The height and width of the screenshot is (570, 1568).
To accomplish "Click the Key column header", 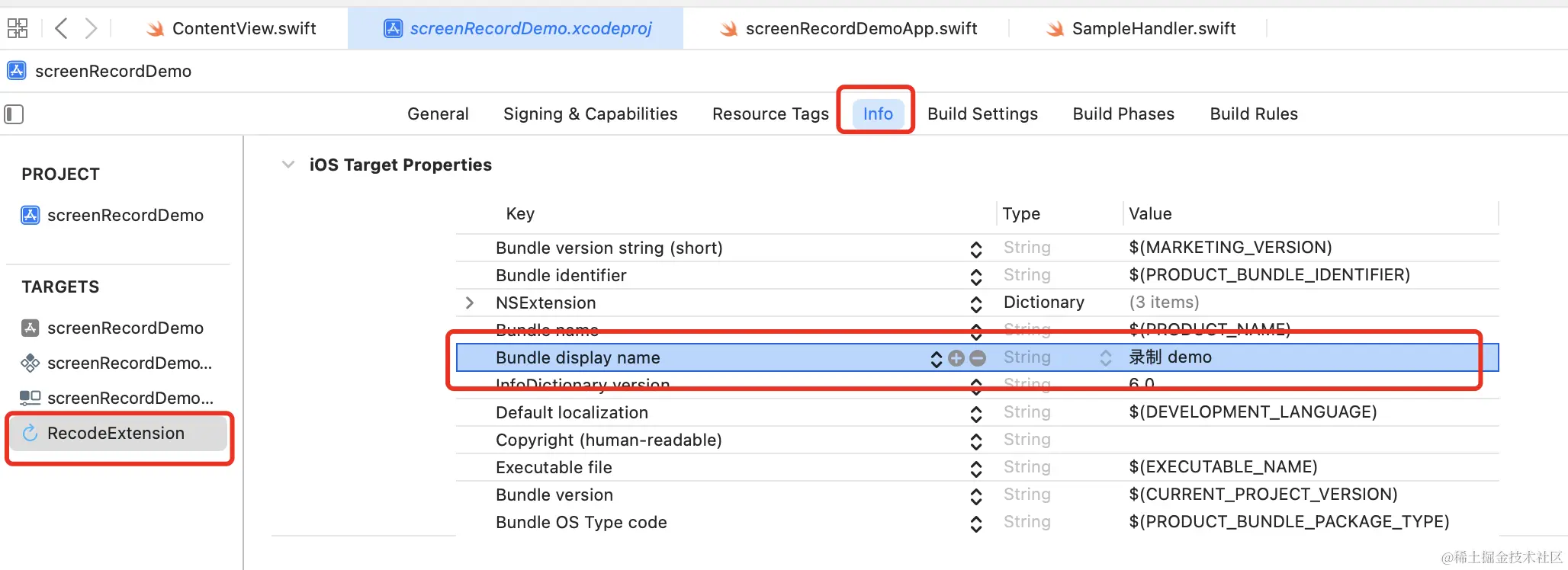I will pyautogui.click(x=520, y=214).
